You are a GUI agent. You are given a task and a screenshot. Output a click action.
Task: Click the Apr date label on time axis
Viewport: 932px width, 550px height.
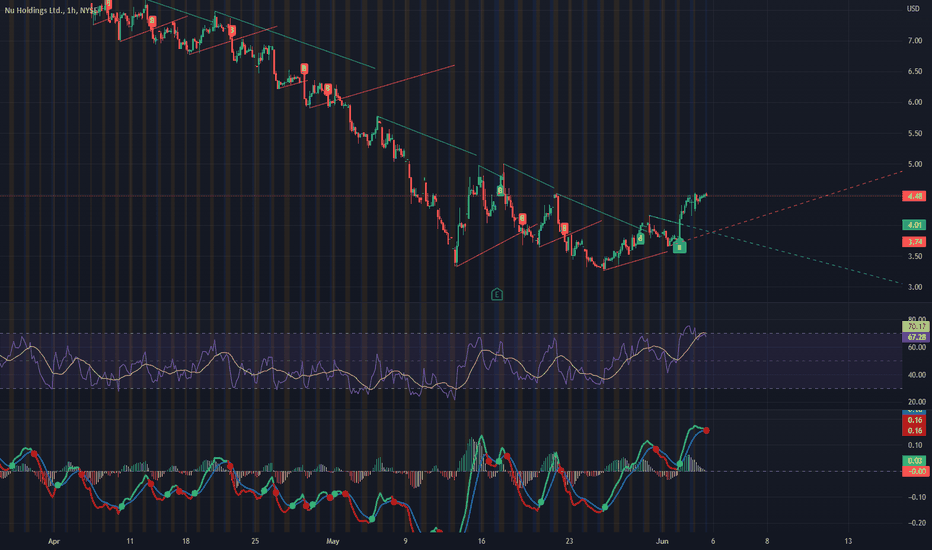coord(54,541)
